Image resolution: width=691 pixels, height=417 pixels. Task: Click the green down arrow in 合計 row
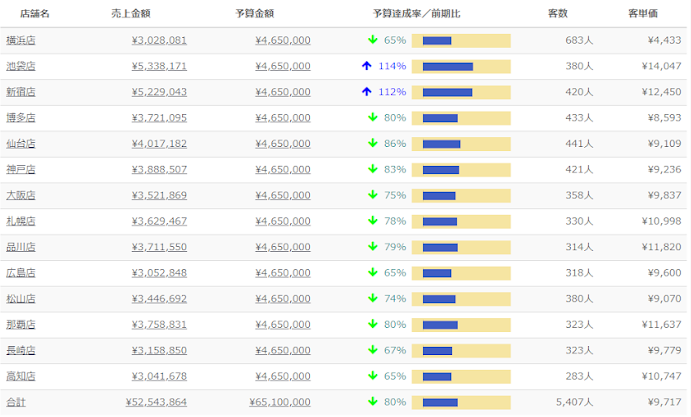point(372,401)
